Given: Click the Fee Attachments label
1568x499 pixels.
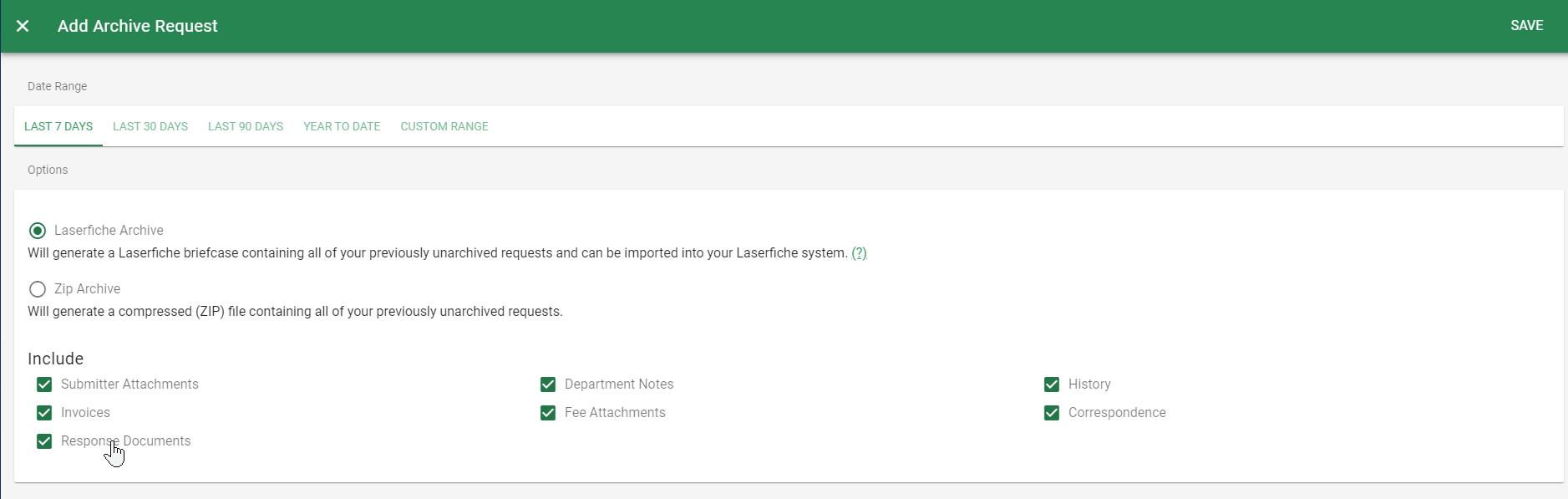Looking at the screenshot, I should (615, 412).
